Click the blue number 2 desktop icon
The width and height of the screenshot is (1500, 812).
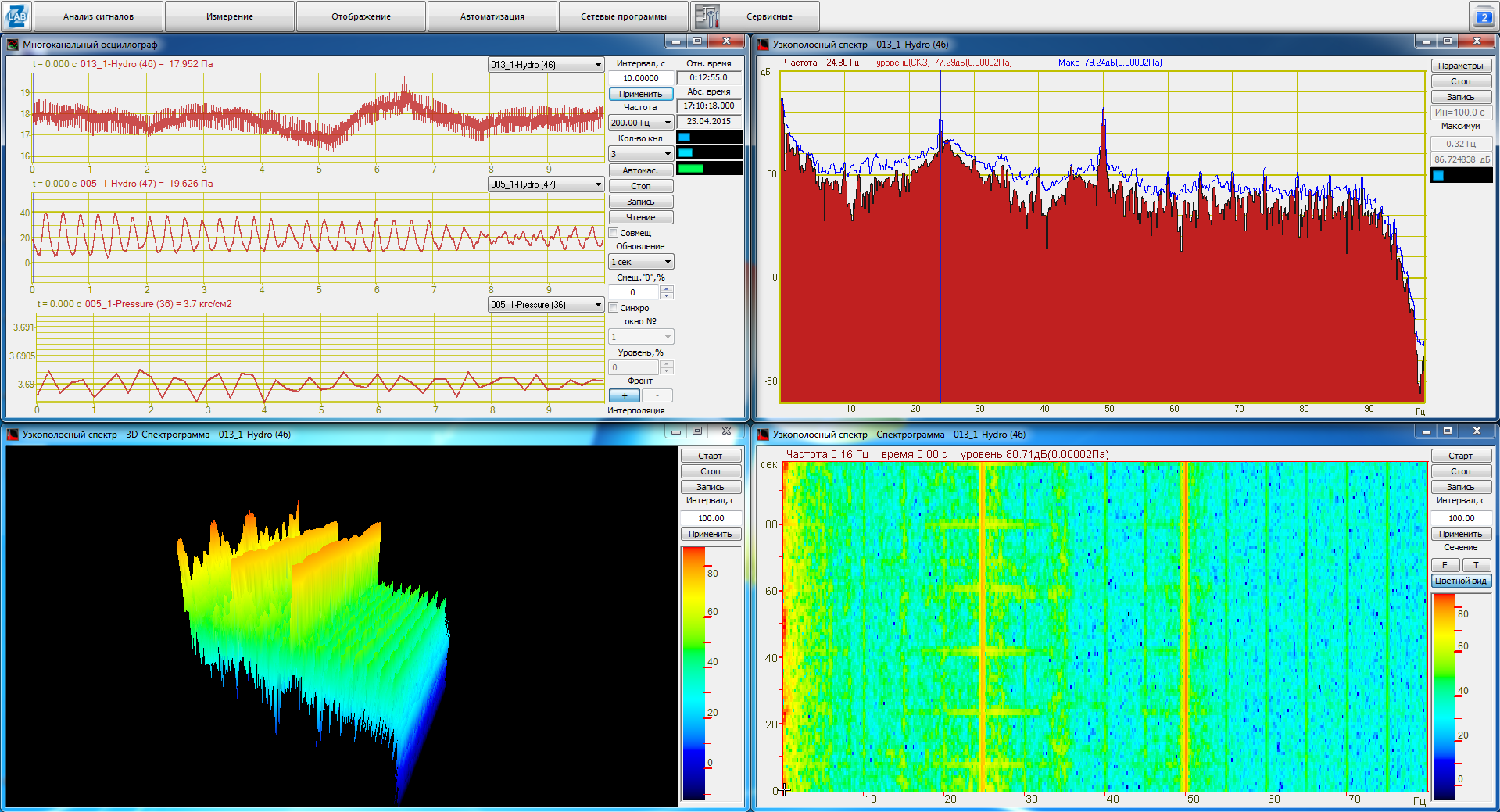[x=1483, y=16]
